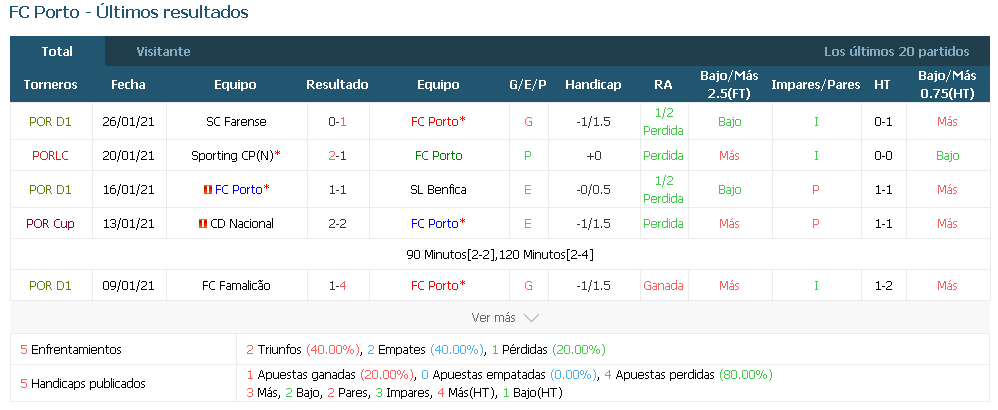Click Los últimos 20 partidos label
Screen dimensions: 998x410
[x=896, y=52]
